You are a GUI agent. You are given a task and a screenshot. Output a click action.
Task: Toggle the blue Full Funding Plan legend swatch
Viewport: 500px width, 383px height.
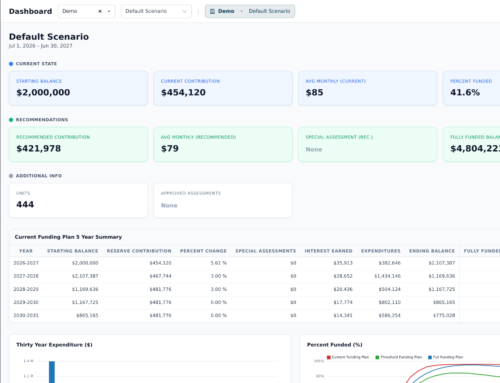(x=430, y=357)
